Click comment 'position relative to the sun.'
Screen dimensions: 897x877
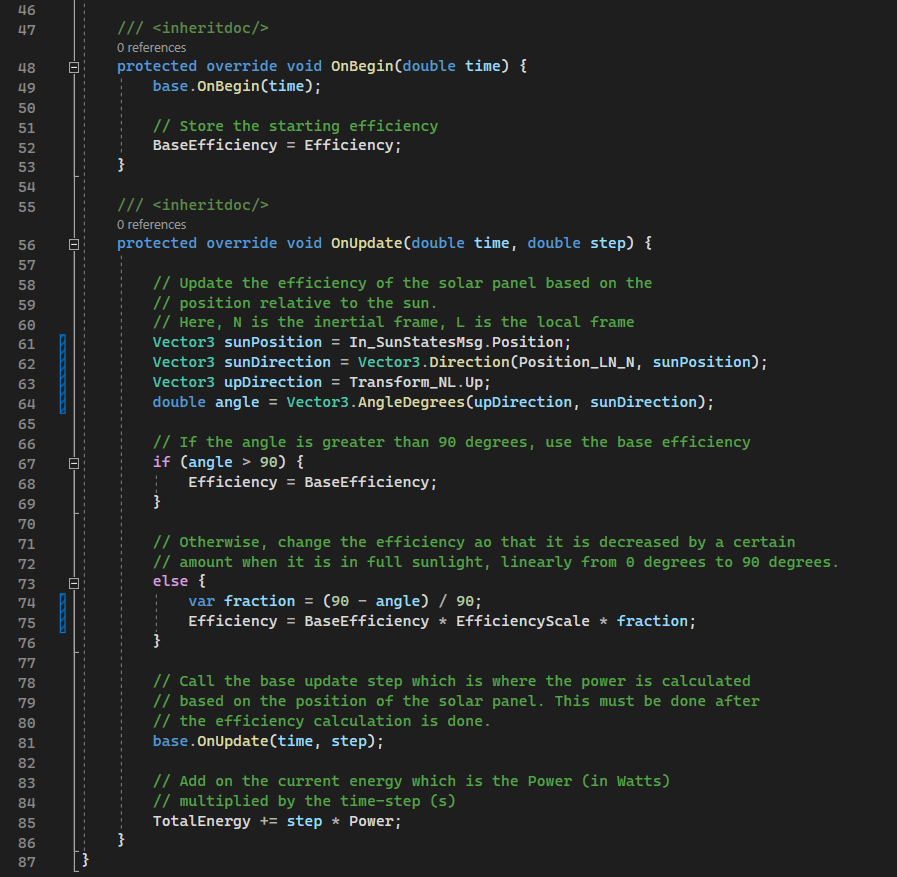coord(295,303)
